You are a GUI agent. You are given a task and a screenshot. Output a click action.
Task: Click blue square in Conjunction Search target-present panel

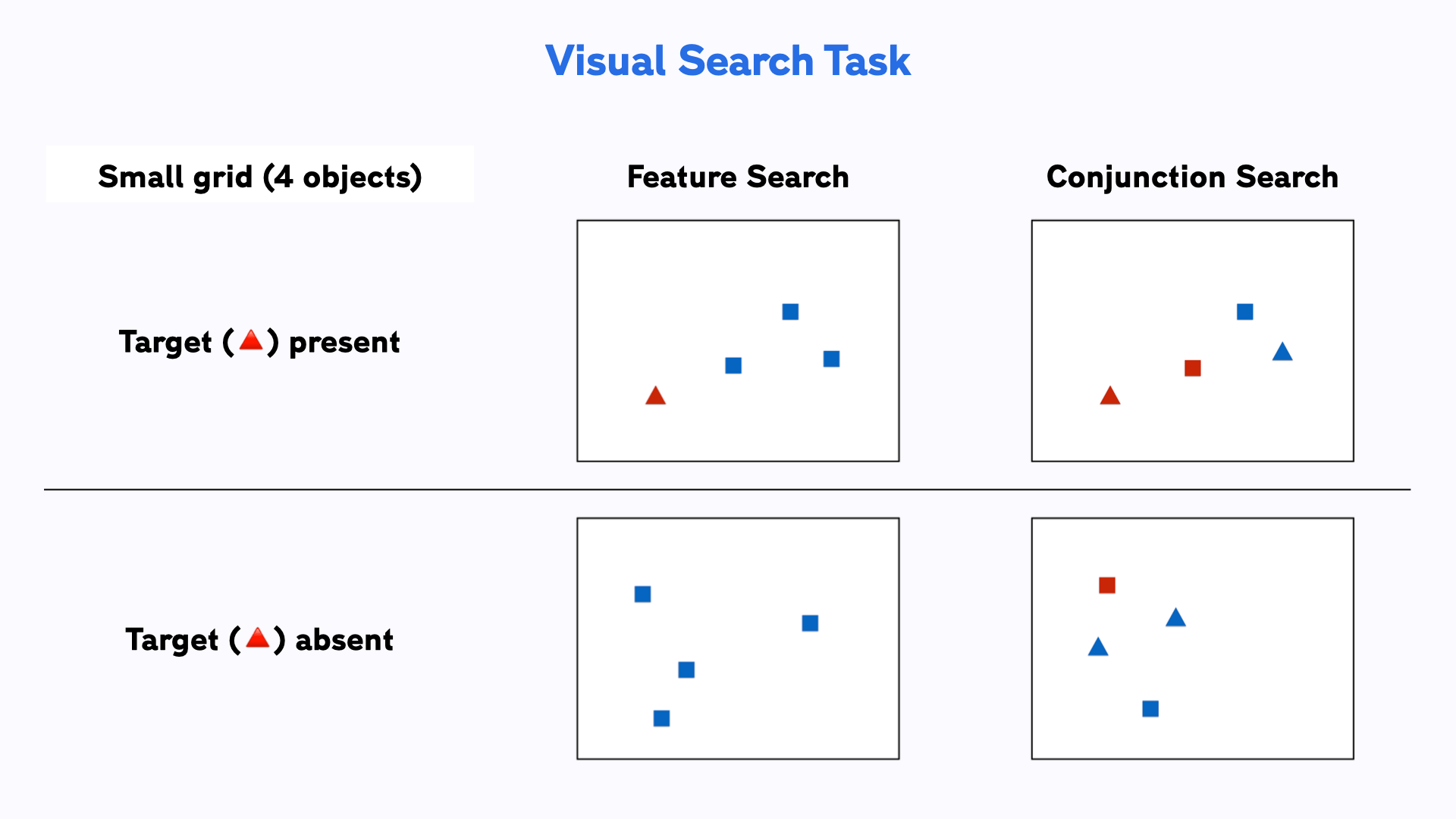coord(1244,312)
